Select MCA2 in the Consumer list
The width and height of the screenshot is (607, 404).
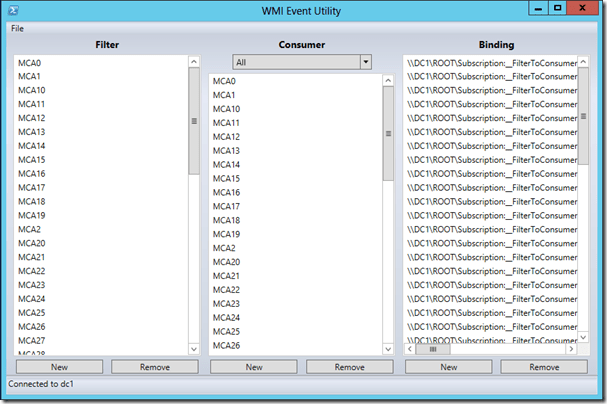click(224, 248)
